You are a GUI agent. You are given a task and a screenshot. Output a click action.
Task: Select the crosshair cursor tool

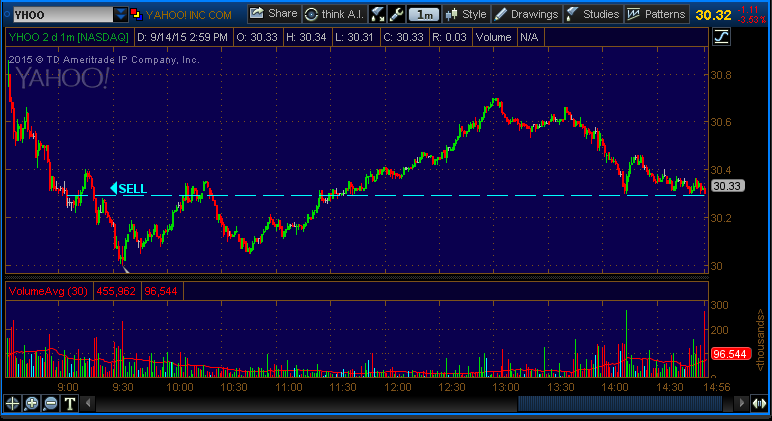[x=13, y=403]
